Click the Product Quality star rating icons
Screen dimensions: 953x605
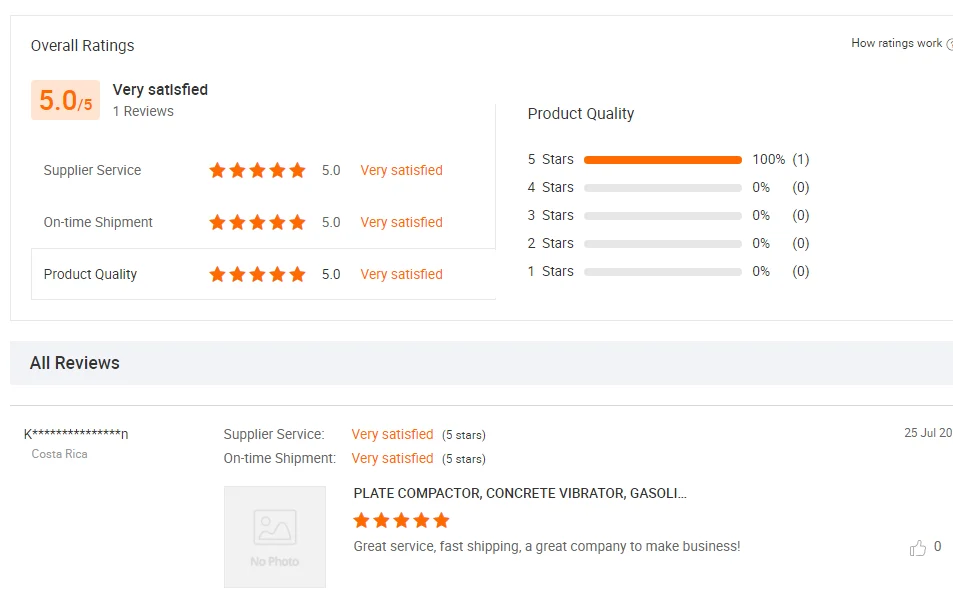[257, 275]
